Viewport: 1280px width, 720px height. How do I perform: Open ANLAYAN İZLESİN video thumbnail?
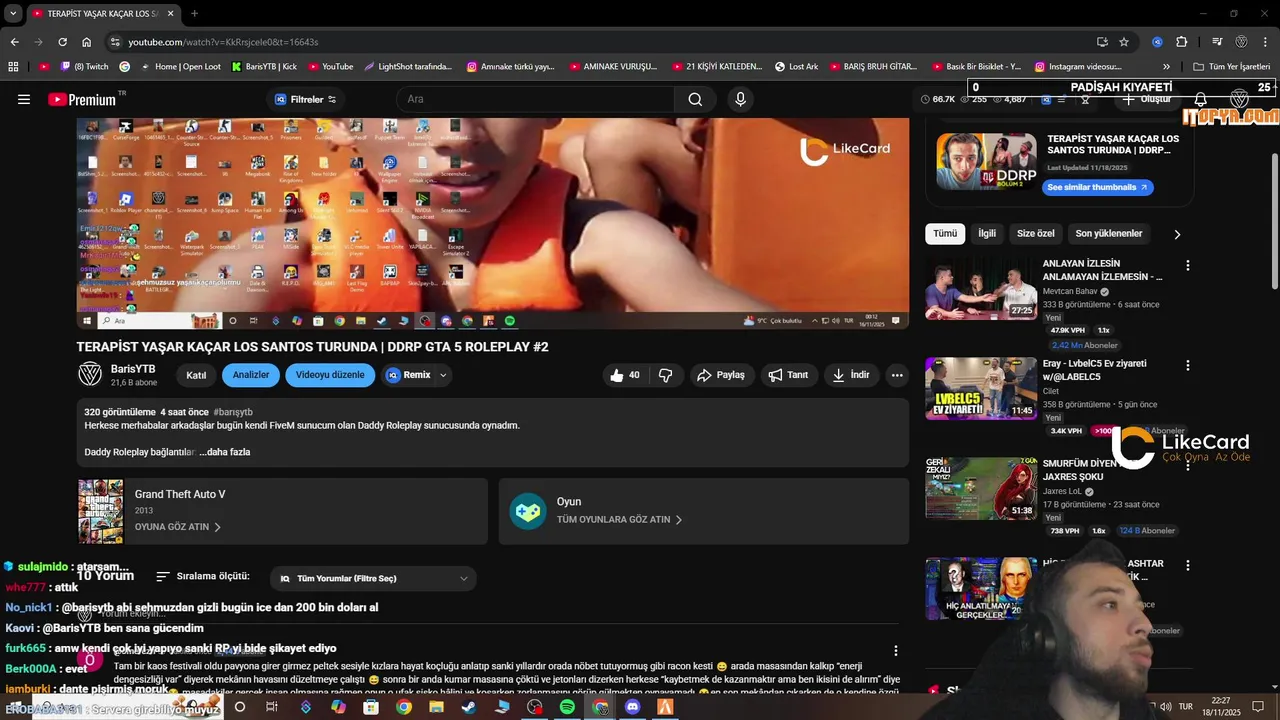(981, 289)
